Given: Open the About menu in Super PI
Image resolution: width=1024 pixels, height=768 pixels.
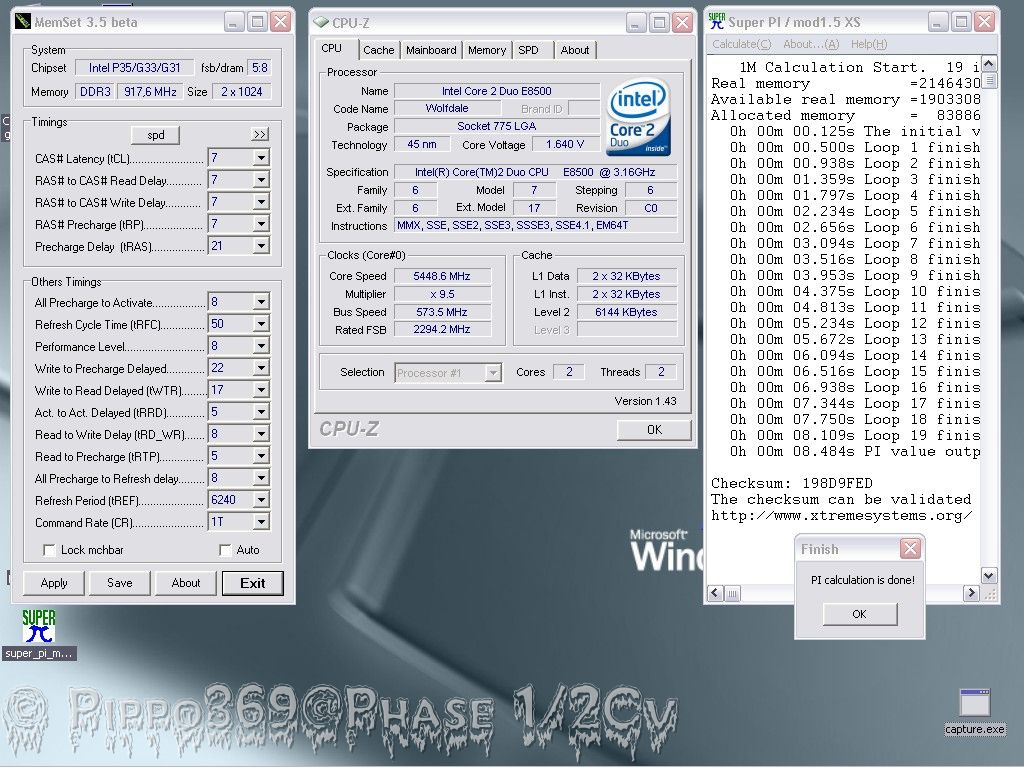Looking at the screenshot, I should (811, 44).
